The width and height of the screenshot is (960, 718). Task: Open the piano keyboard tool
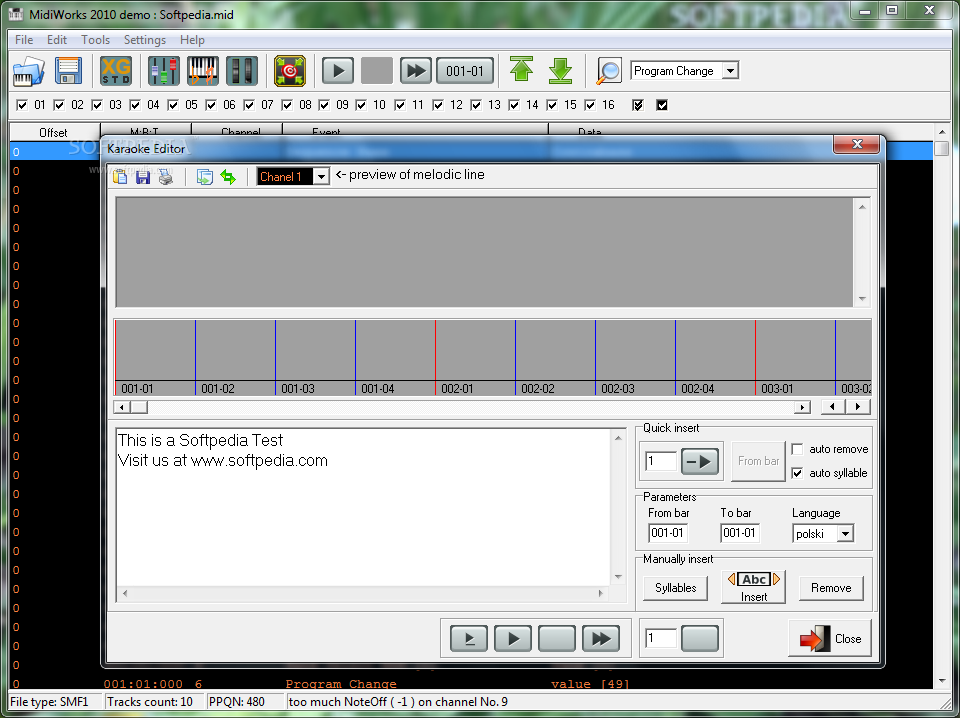tap(203, 71)
